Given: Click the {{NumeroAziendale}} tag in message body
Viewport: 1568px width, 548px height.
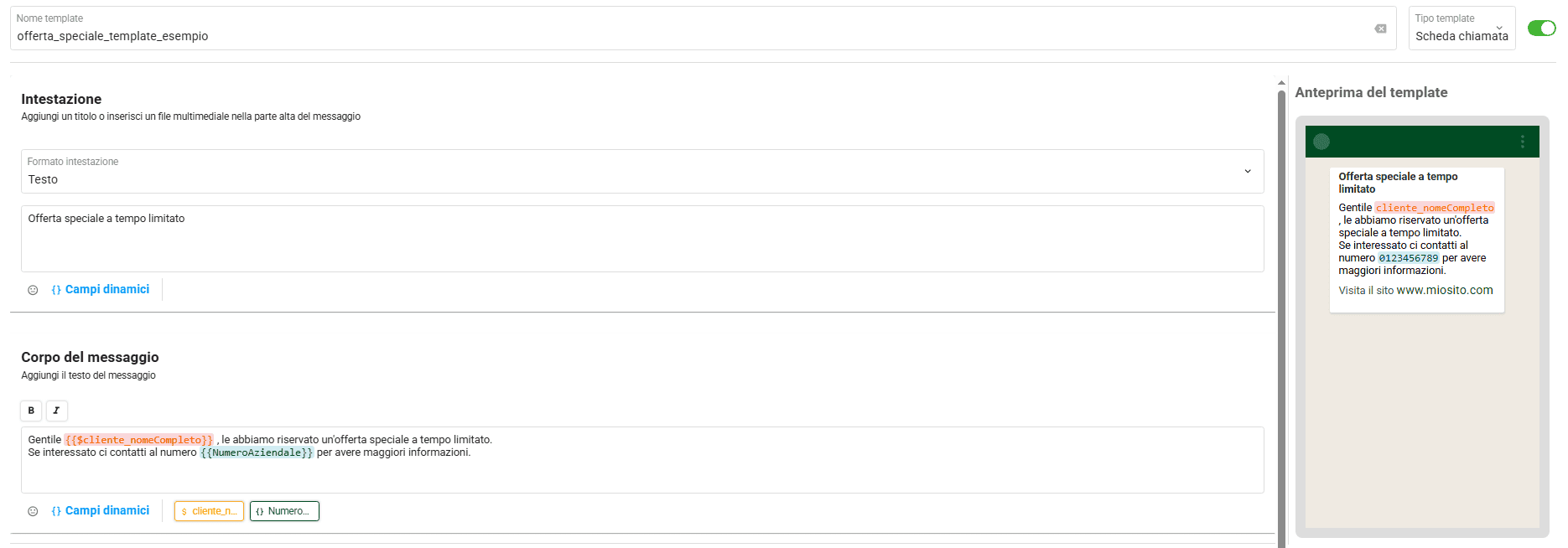Looking at the screenshot, I should click(257, 452).
